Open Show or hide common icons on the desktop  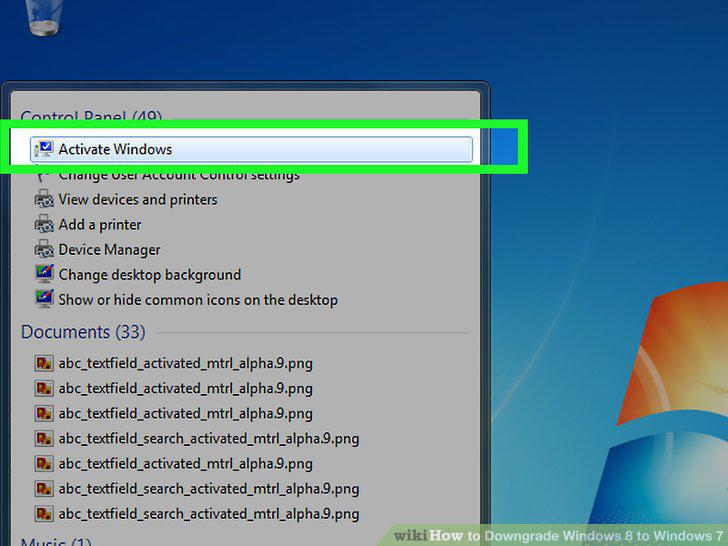tap(198, 300)
